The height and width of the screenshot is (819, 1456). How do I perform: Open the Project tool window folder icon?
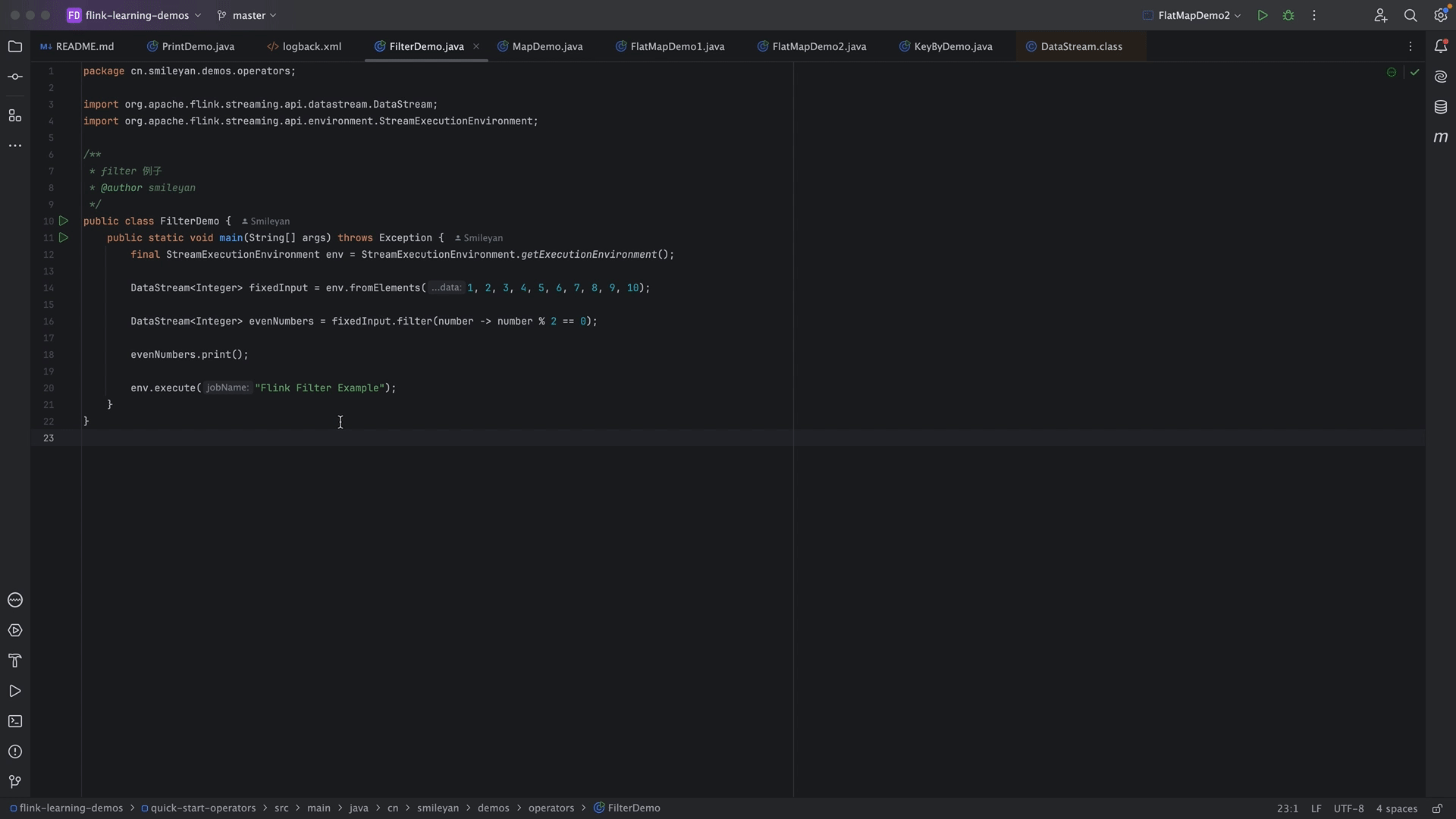(15, 47)
